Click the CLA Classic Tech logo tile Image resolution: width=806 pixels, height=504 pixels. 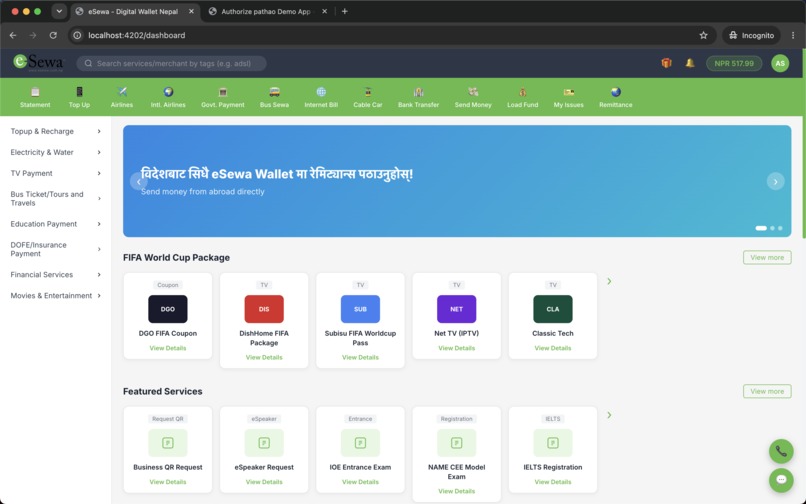[x=553, y=309]
